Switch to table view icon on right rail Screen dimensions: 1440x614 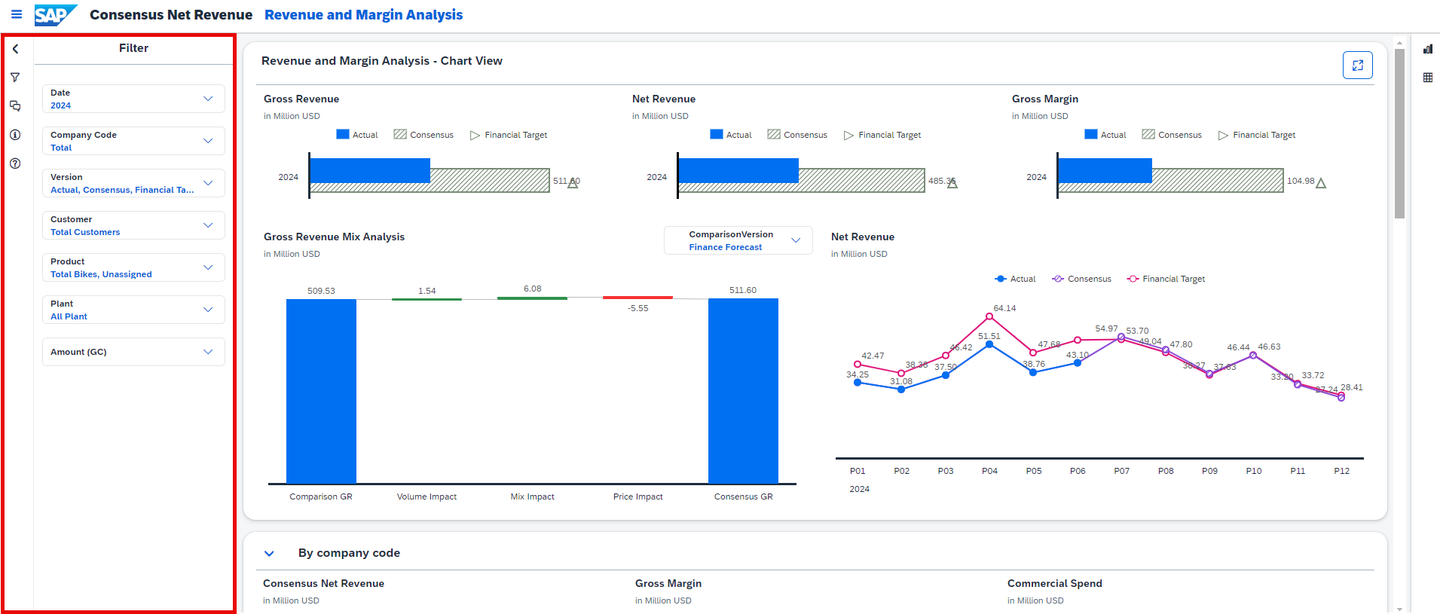pyautogui.click(x=1428, y=77)
